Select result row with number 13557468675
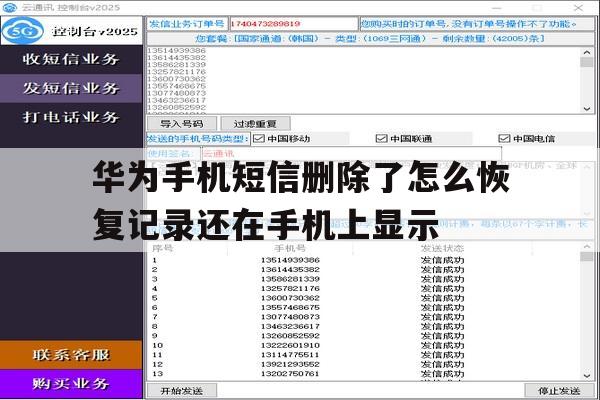This screenshot has height=400, width=600. click(364, 308)
